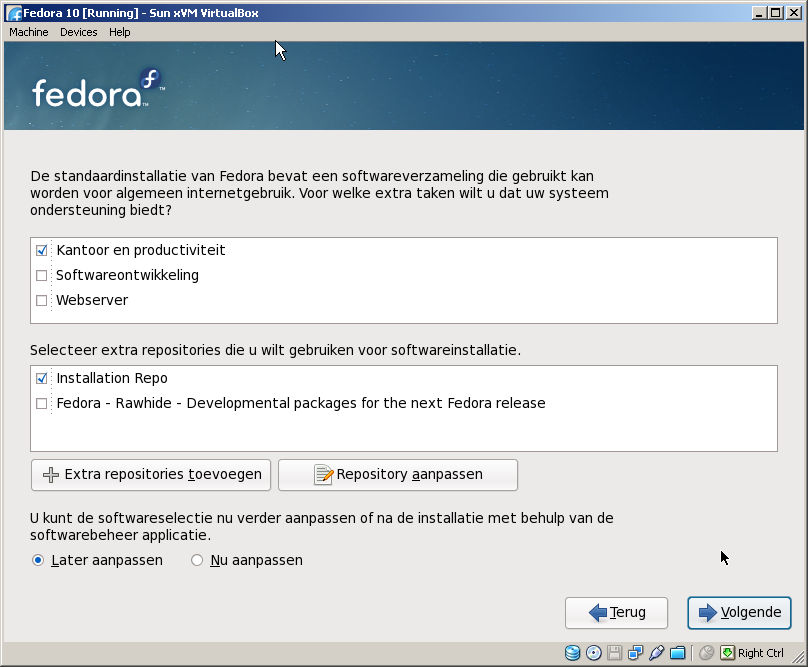Open the Devices menu

[78, 32]
